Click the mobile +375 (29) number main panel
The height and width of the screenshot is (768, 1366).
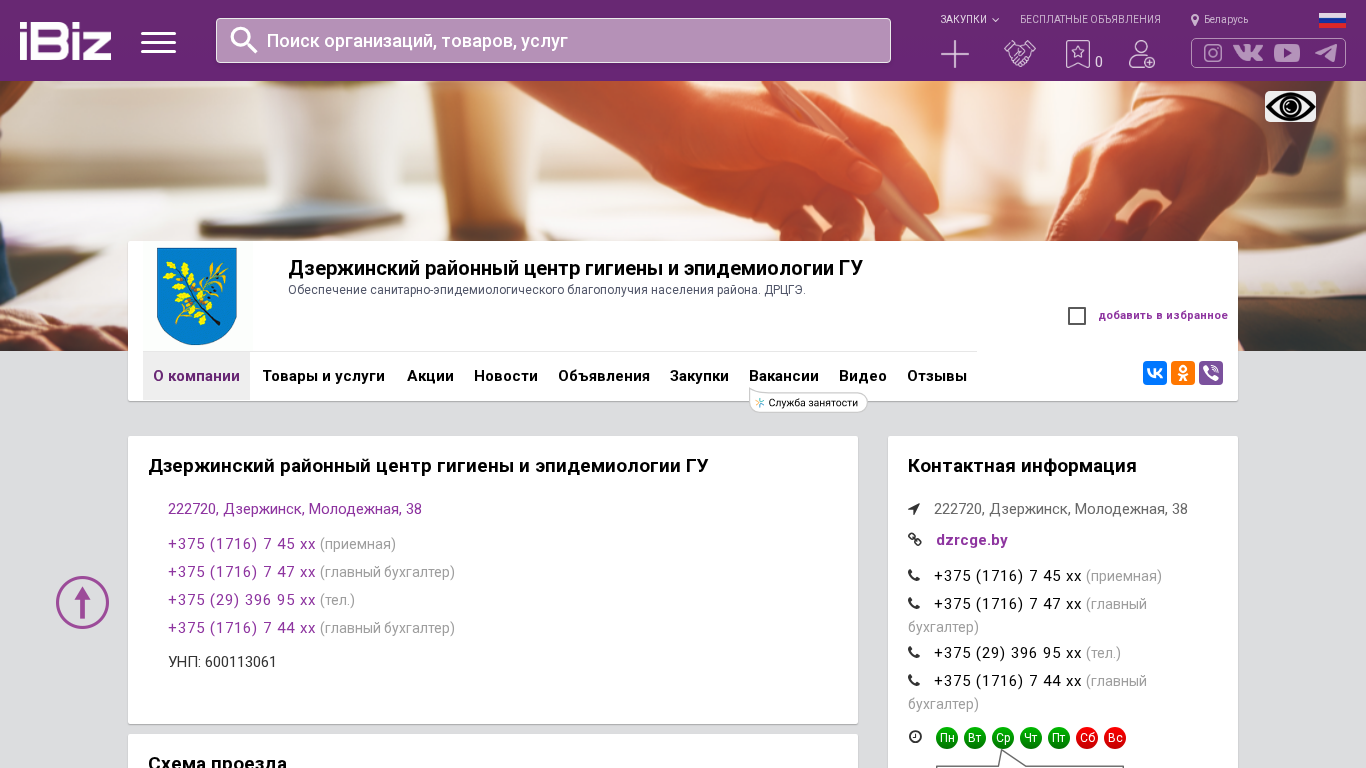[242, 600]
